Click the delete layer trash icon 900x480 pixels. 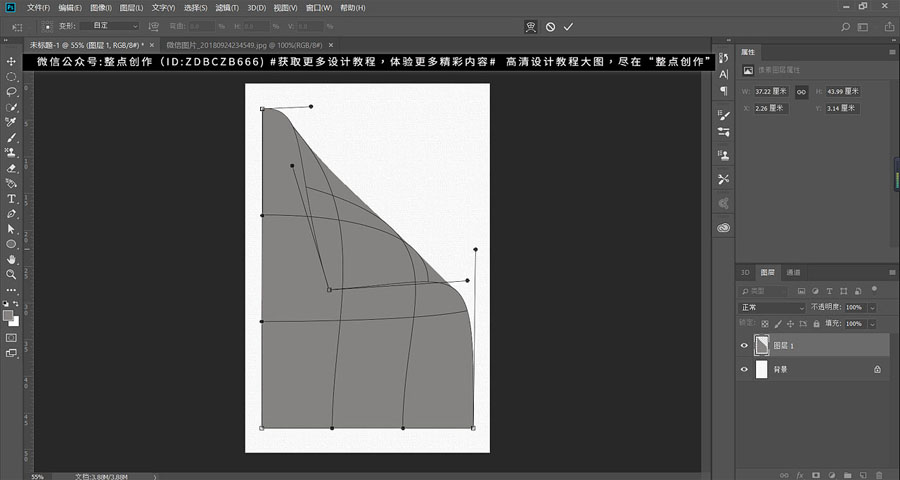tap(881, 474)
